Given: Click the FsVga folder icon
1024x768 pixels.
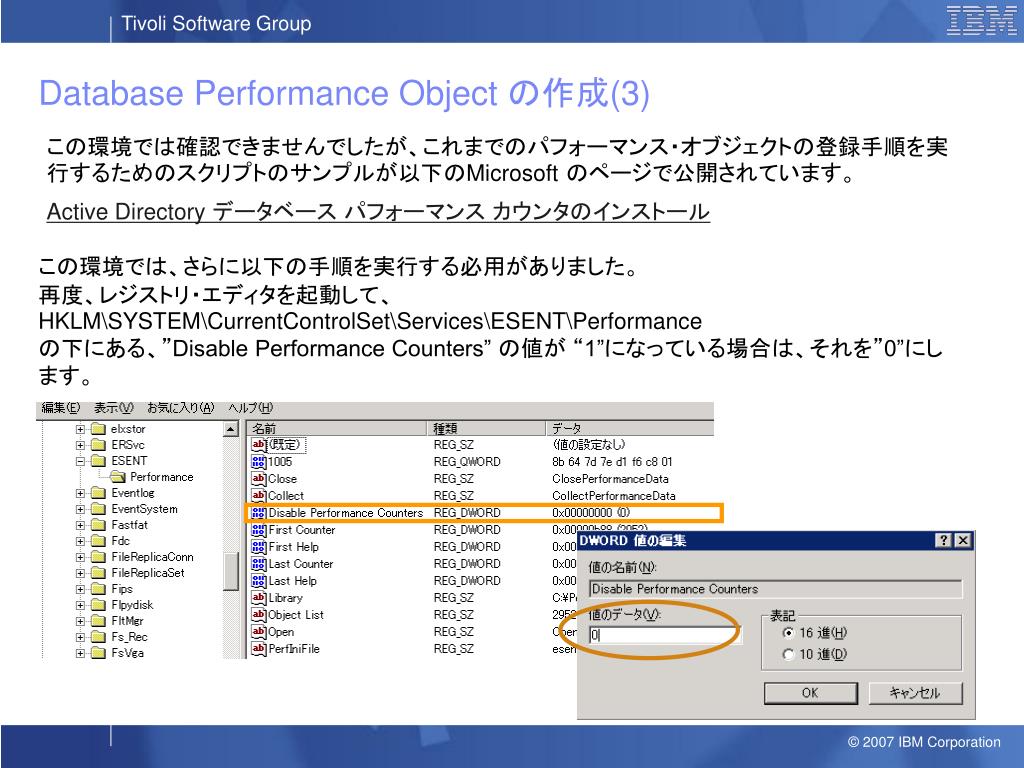Looking at the screenshot, I should tap(99, 653).
